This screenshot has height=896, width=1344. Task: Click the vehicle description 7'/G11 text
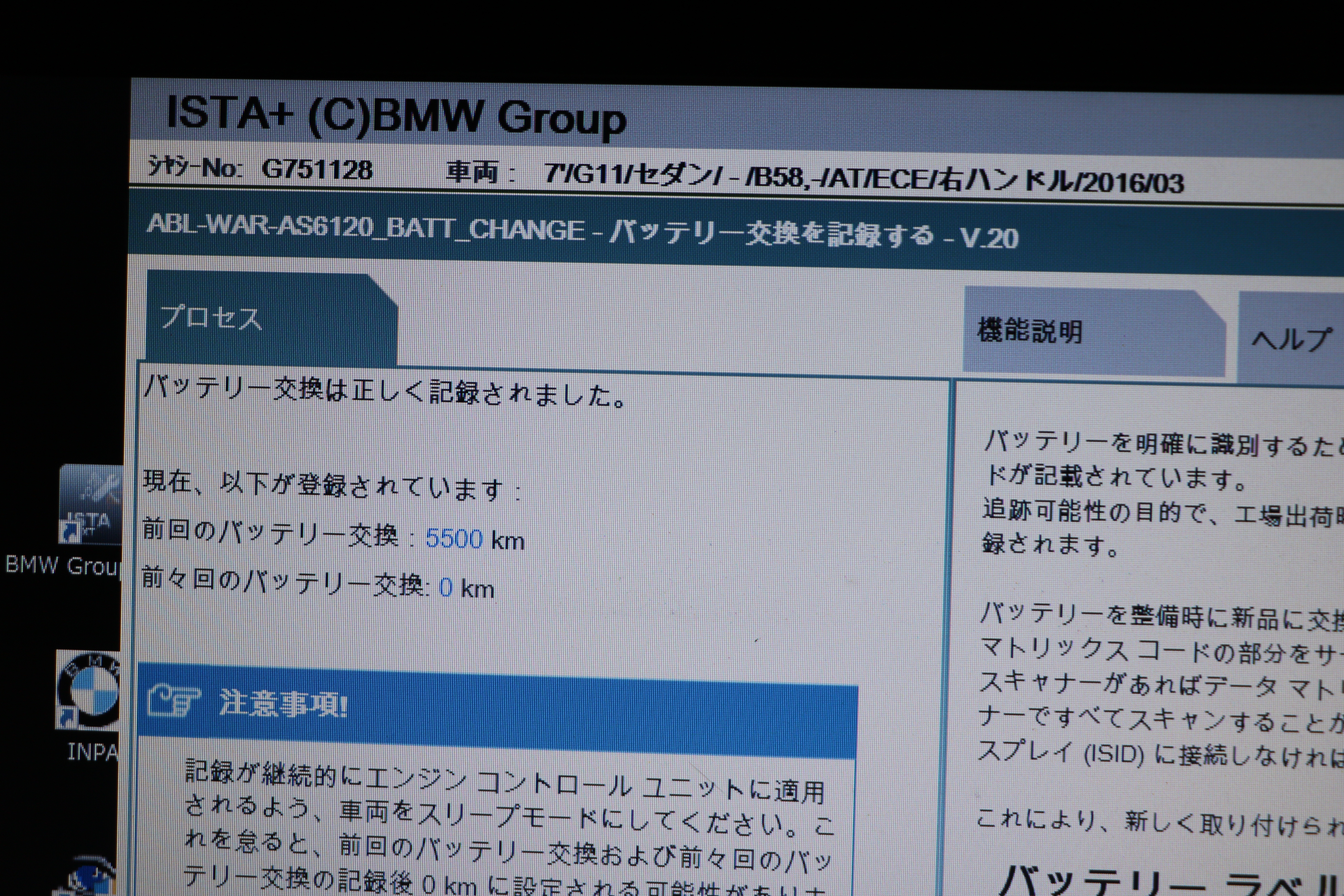(864, 178)
